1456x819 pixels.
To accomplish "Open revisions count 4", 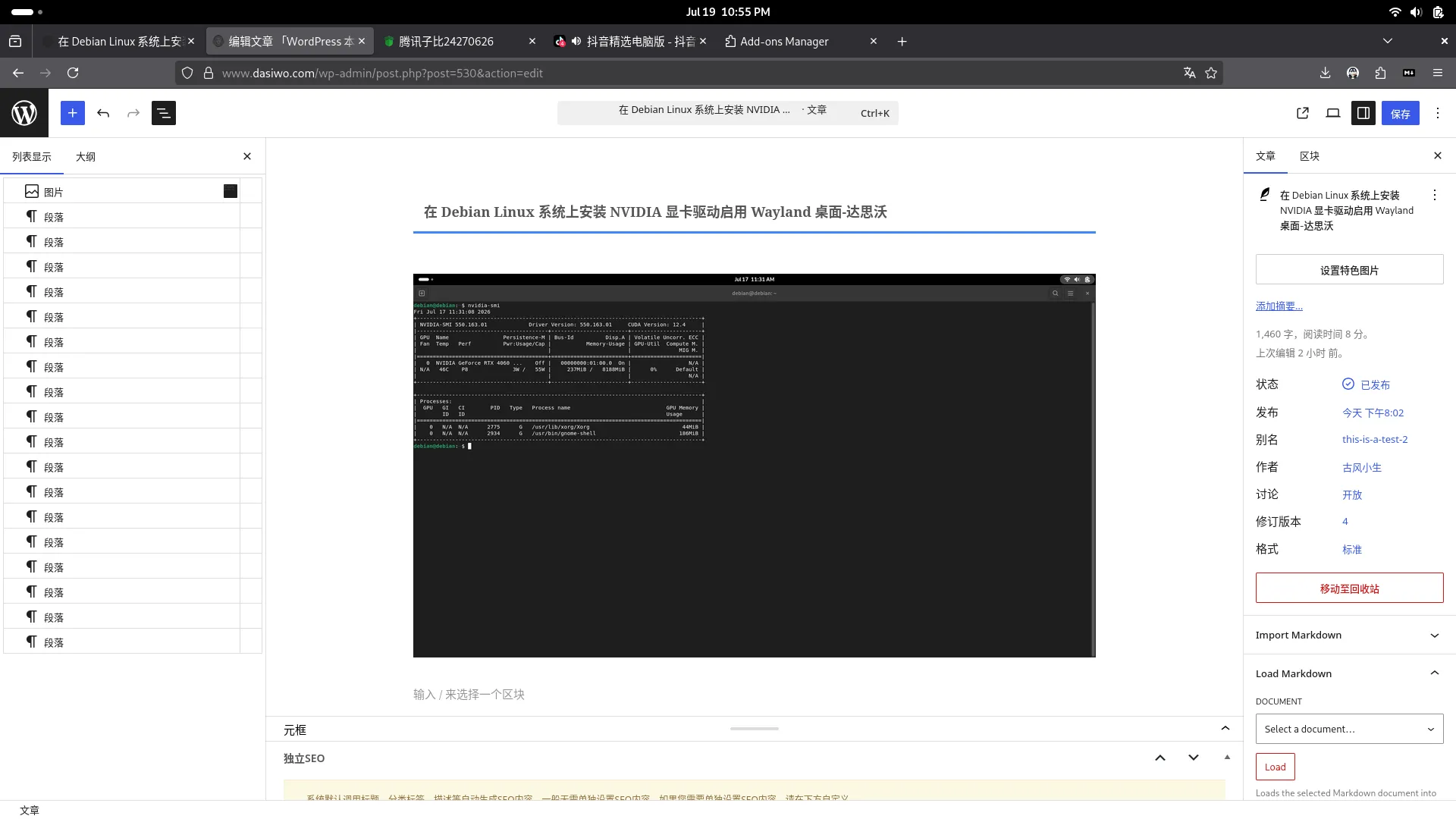I will click(x=1345, y=521).
